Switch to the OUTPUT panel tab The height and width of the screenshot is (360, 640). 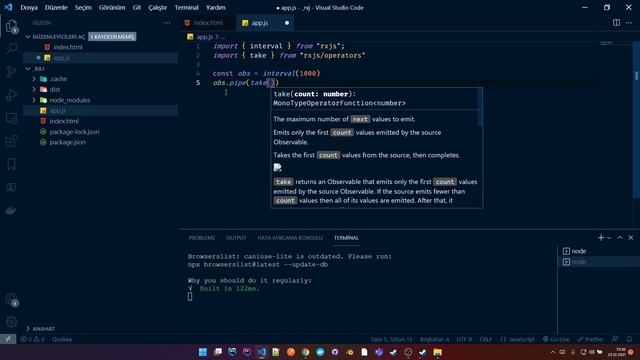[x=236, y=238]
